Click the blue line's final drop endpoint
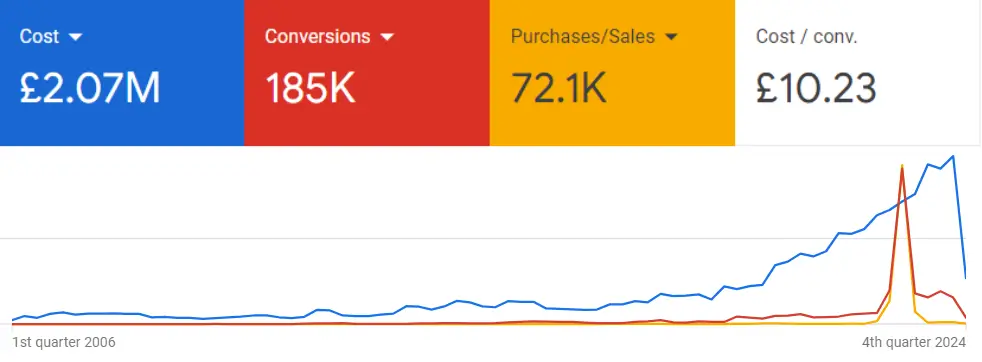Screen dimensions: 982x362 click(x=965, y=277)
